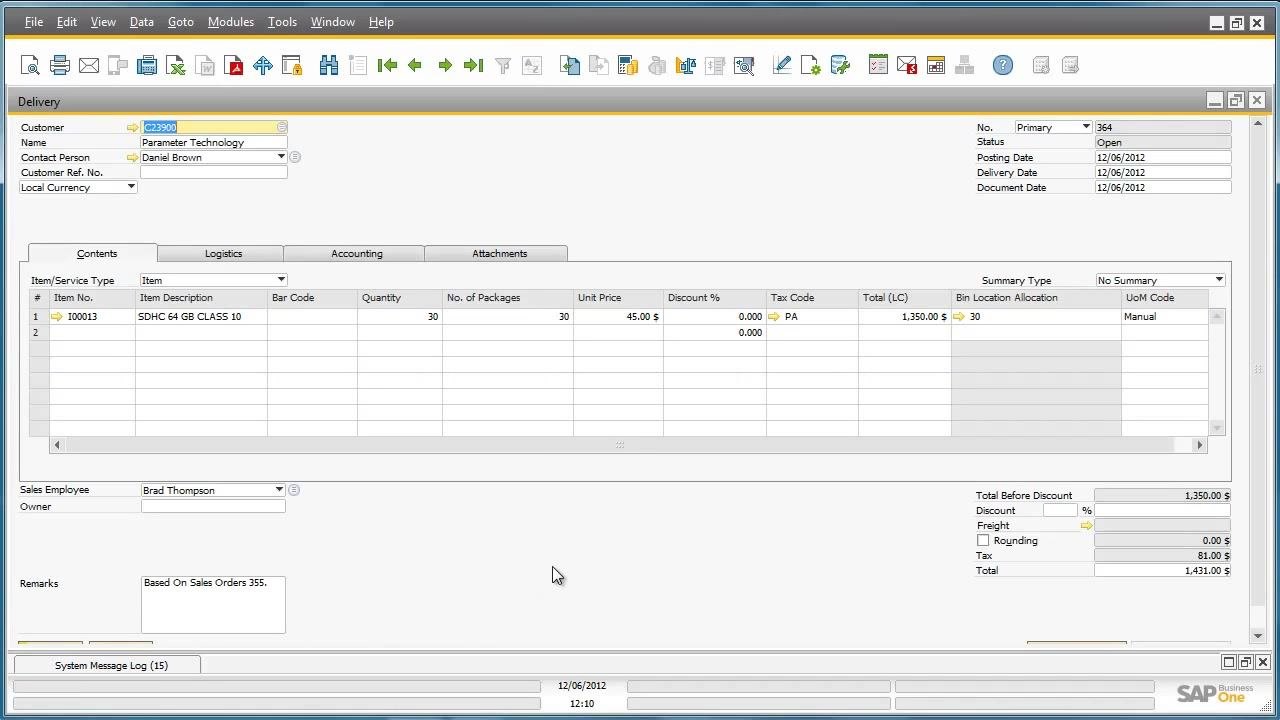Switch to the Accounting tab
Image resolution: width=1280 pixels, height=720 pixels.
click(x=355, y=254)
